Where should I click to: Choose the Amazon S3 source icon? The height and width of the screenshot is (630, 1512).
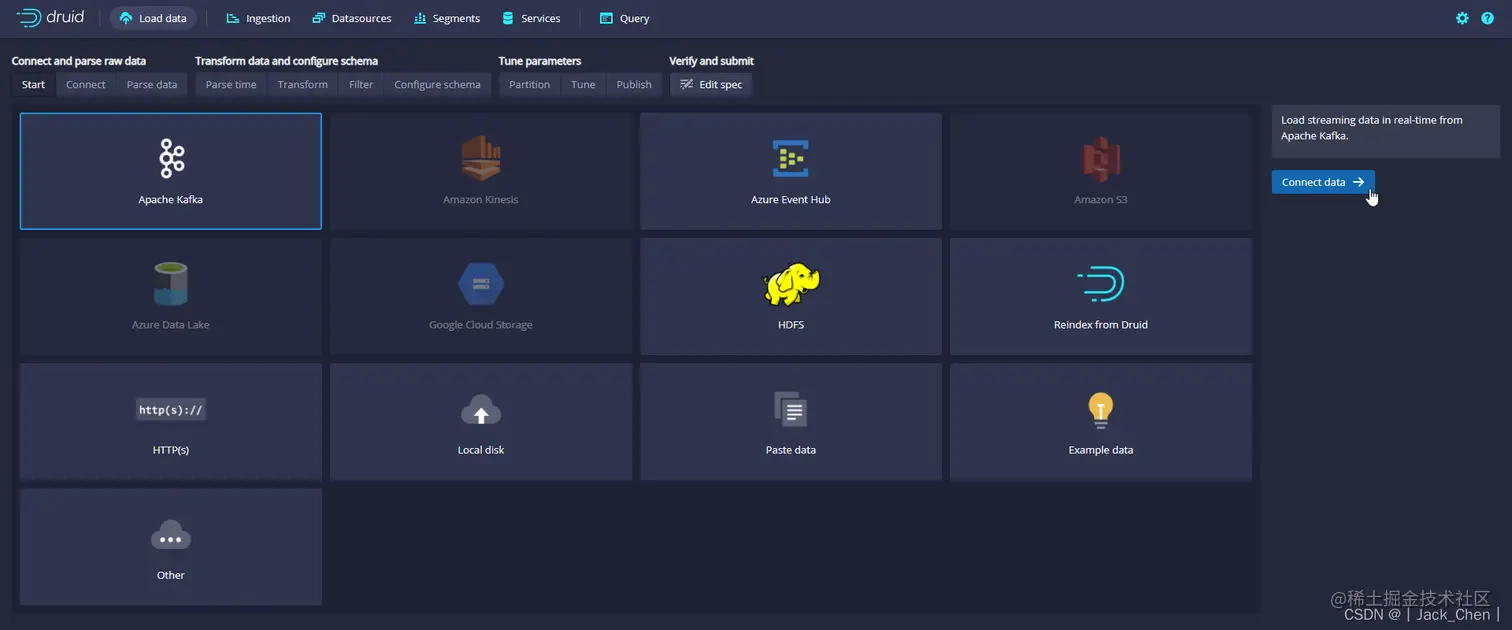1101,158
